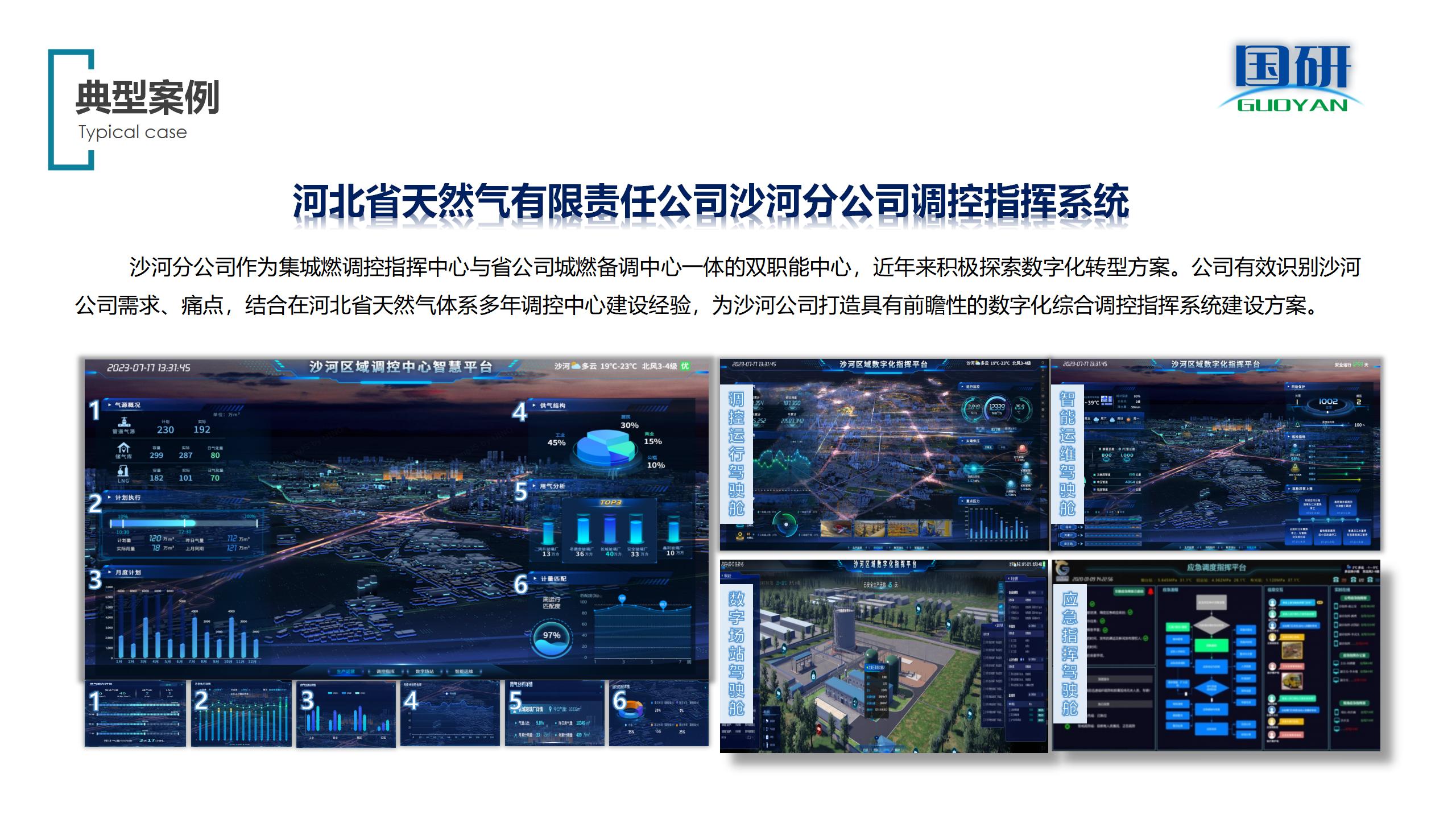Viewport: 1456px width, 819px height.
Task: Switch to the 智能运维 bottom tab
Action: coord(464,672)
